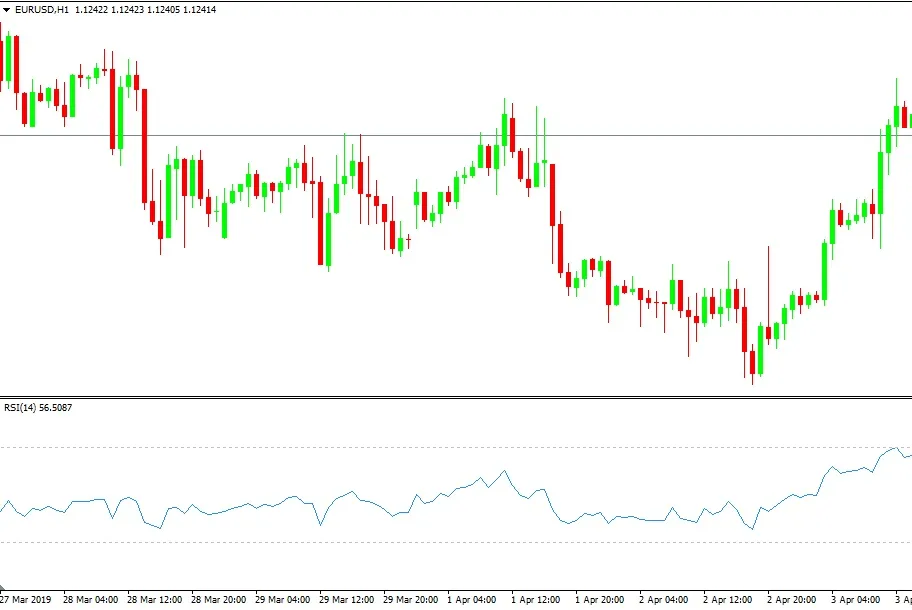Select the 1.12405 low price value
This screenshot has height=610, width=912.
click(163, 10)
